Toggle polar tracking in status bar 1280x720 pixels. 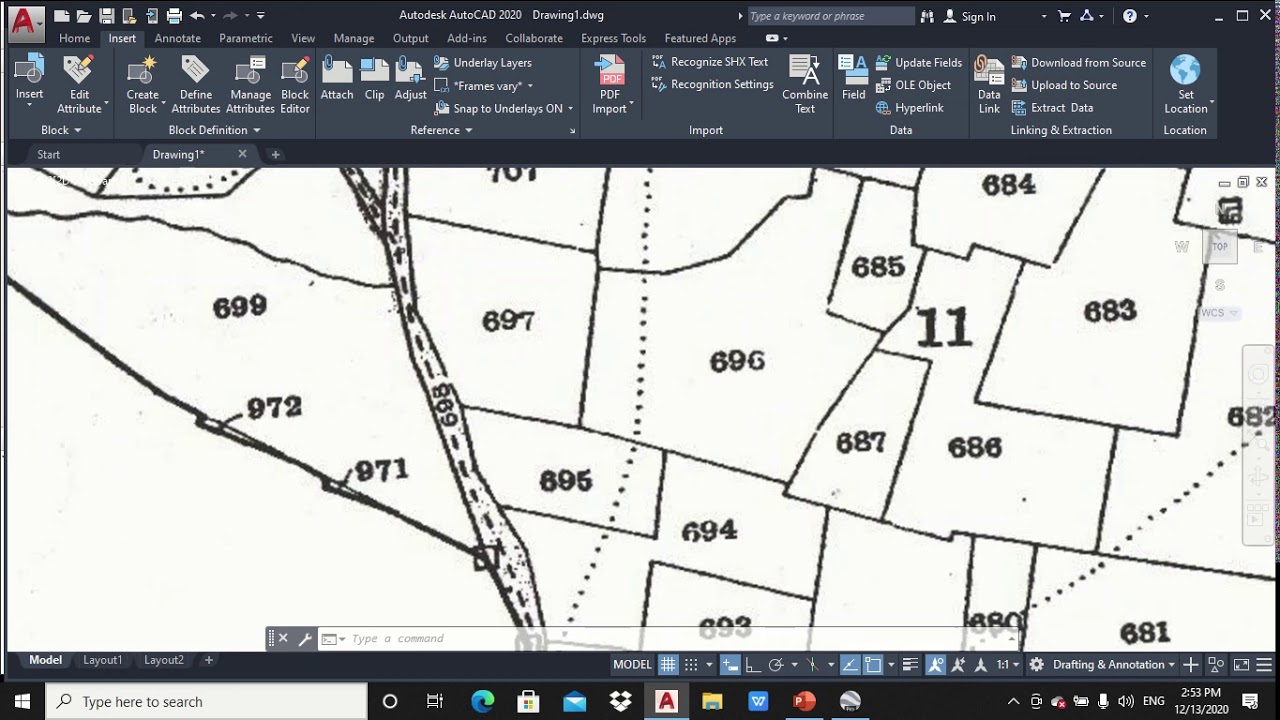(x=775, y=665)
